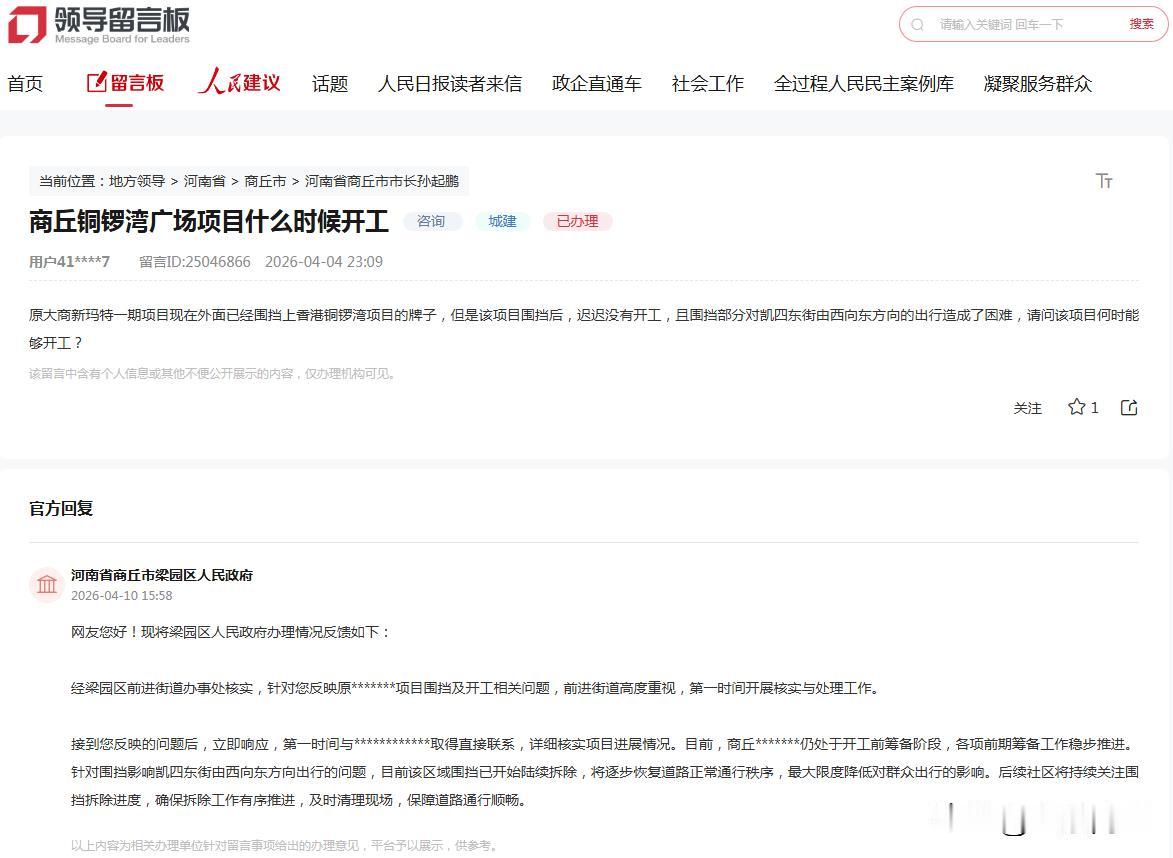
Task: Star the message with the star icon
Action: click(1075, 407)
